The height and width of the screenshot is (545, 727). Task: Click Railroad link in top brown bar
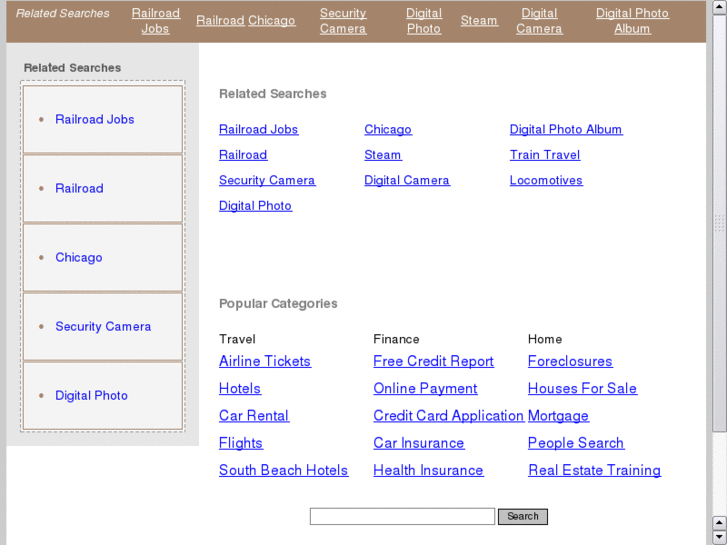[x=220, y=20]
